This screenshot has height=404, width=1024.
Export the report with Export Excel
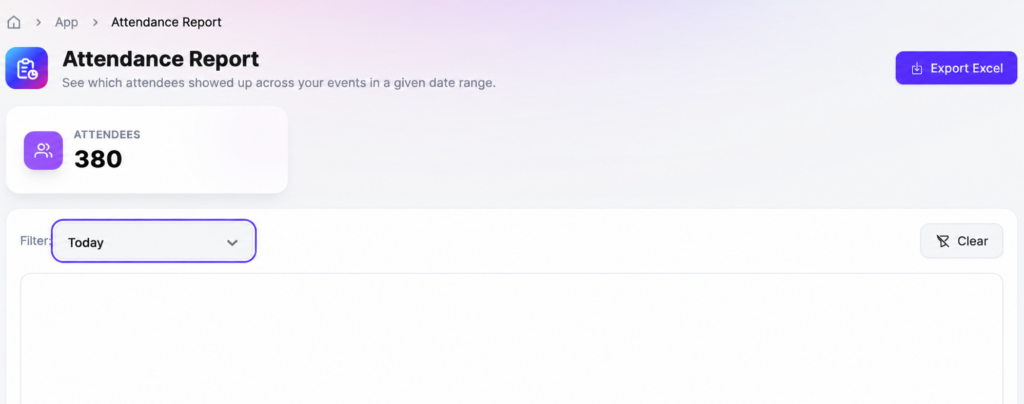956,68
